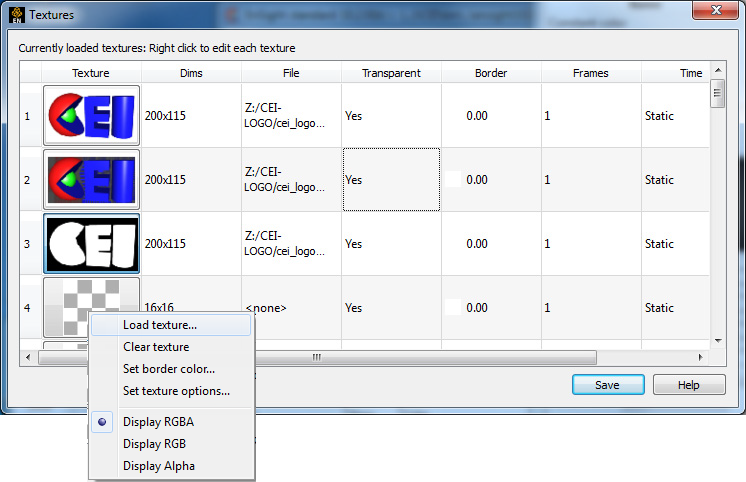Click row 3 Transparent Yes cell

coord(391,243)
